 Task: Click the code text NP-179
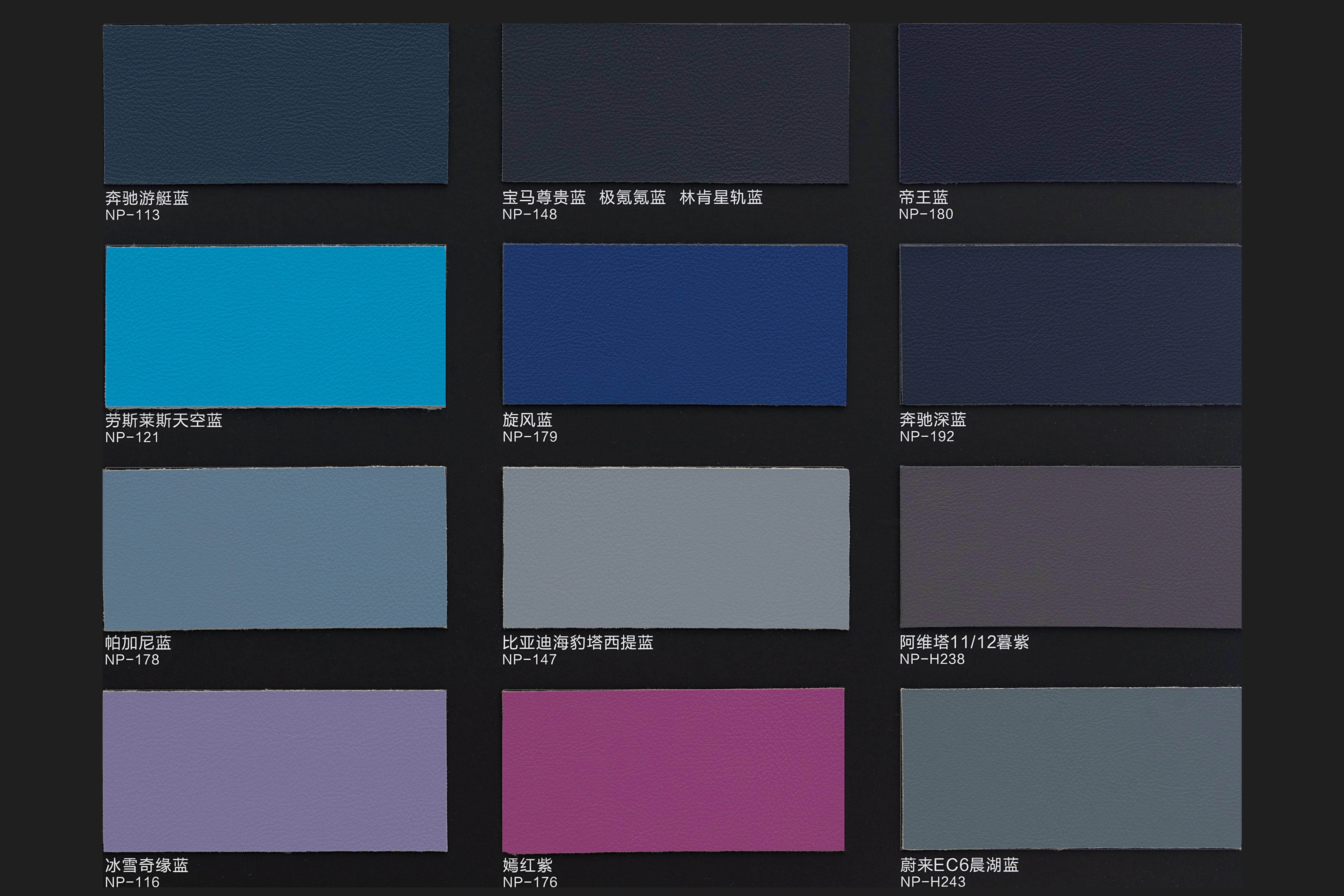530,437
